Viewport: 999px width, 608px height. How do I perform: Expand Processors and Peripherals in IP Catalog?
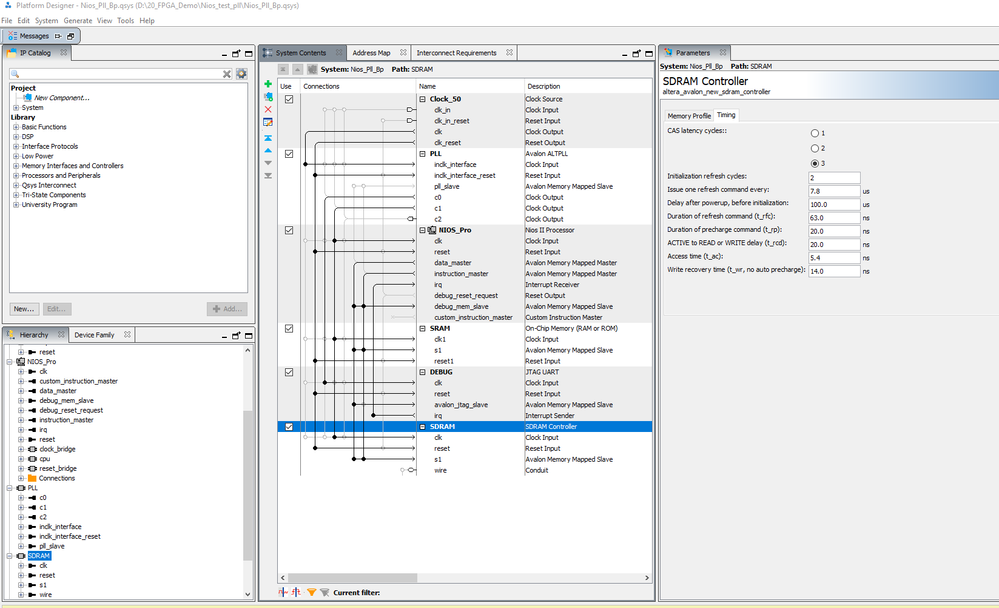[x=16, y=176]
